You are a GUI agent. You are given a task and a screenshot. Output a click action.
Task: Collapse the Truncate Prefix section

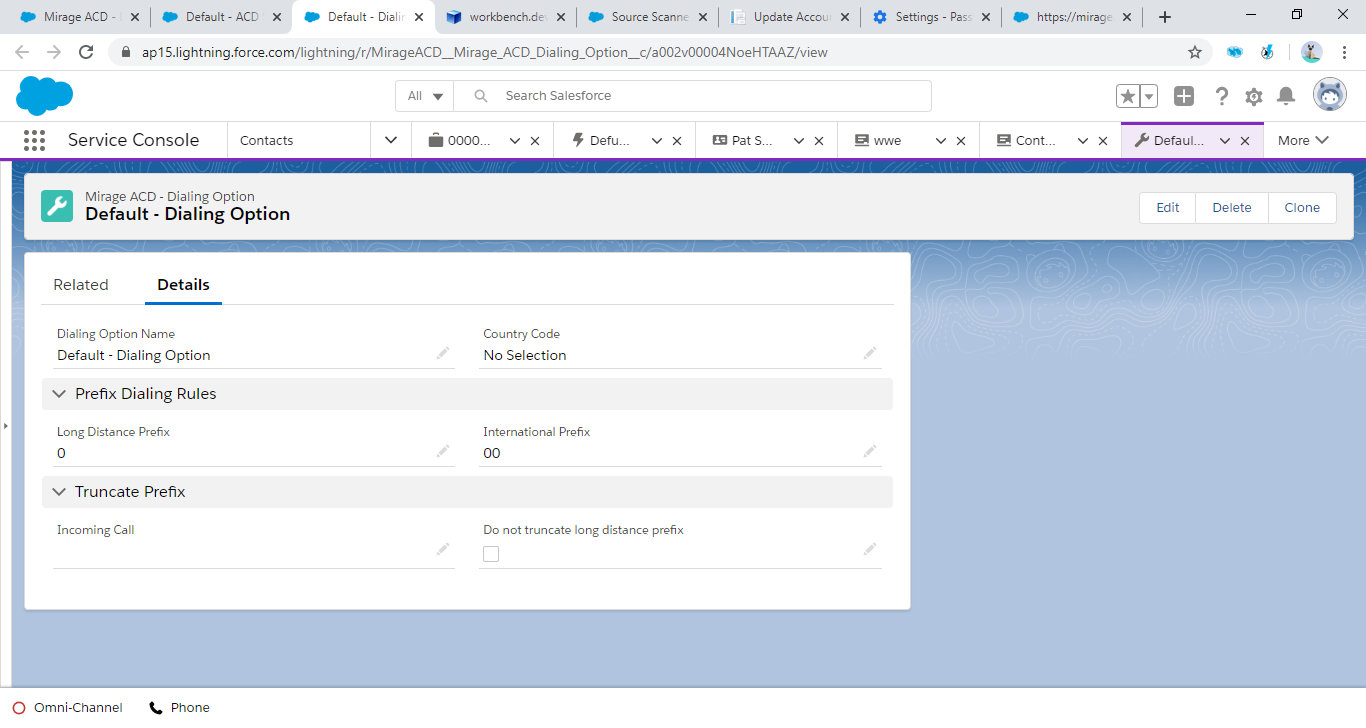click(x=59, y=492)
